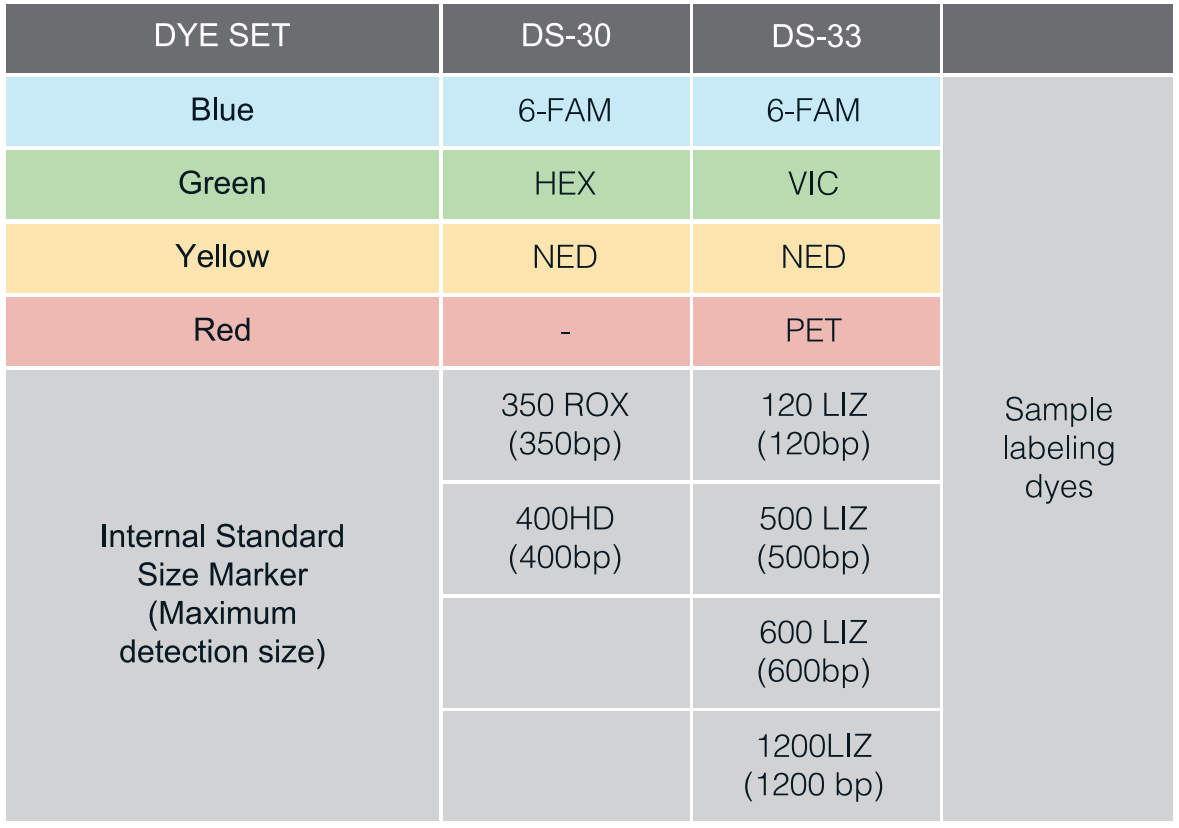The image size is (1179, 828).
Task: Select the 400HD (400bp) cell
Action: tap(565, 538)
